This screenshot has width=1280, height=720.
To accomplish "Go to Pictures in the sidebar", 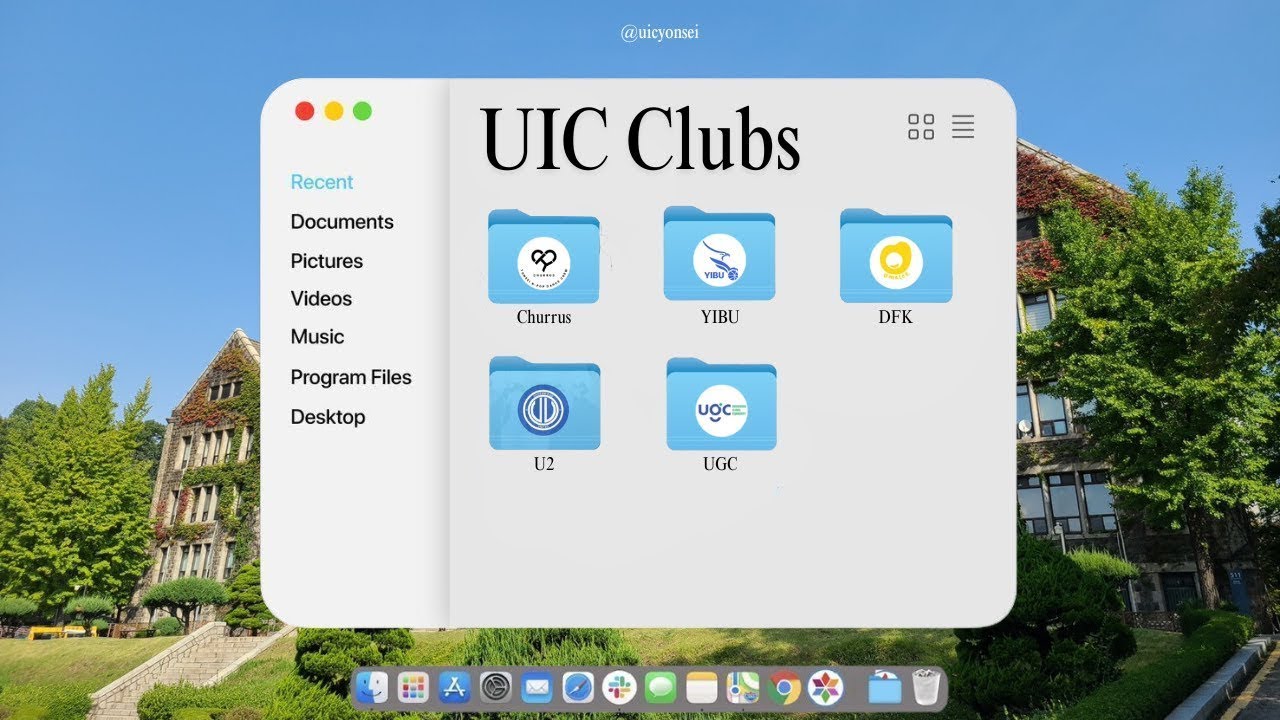I will coord(327,261).
